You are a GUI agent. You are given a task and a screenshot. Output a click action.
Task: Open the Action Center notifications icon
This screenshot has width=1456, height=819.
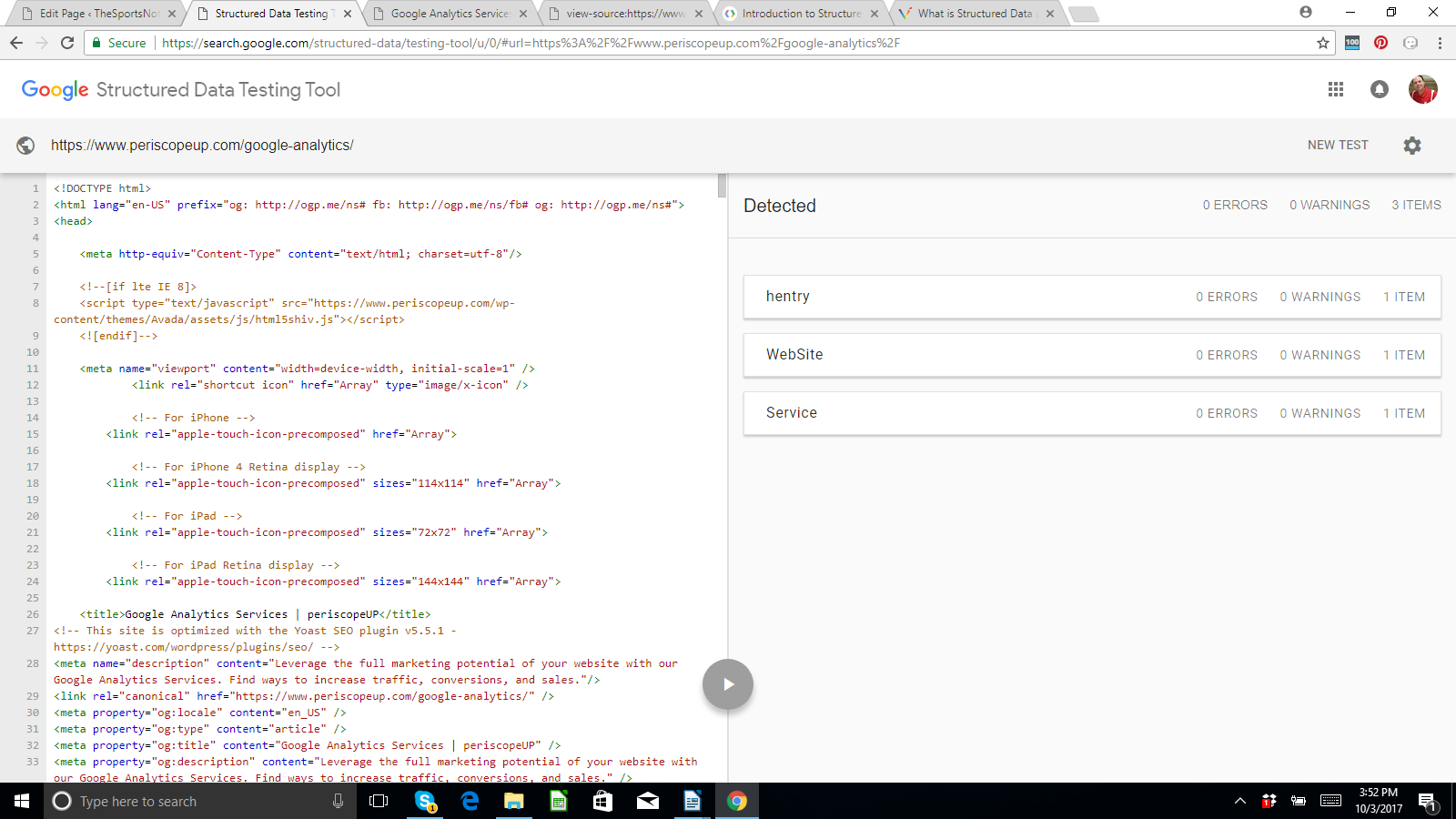point(1427,802)
